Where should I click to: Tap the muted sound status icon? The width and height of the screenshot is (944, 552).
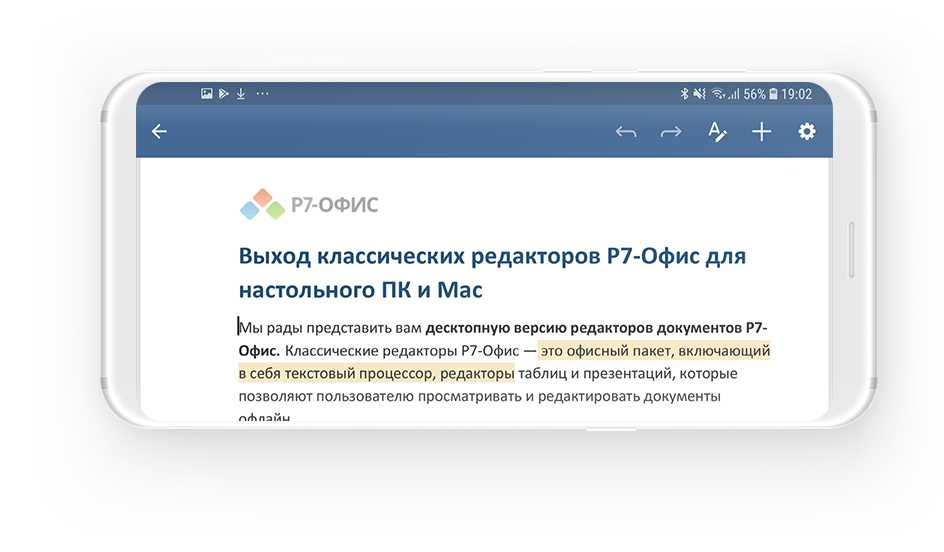pyautogui.click(x=700, y=94)
